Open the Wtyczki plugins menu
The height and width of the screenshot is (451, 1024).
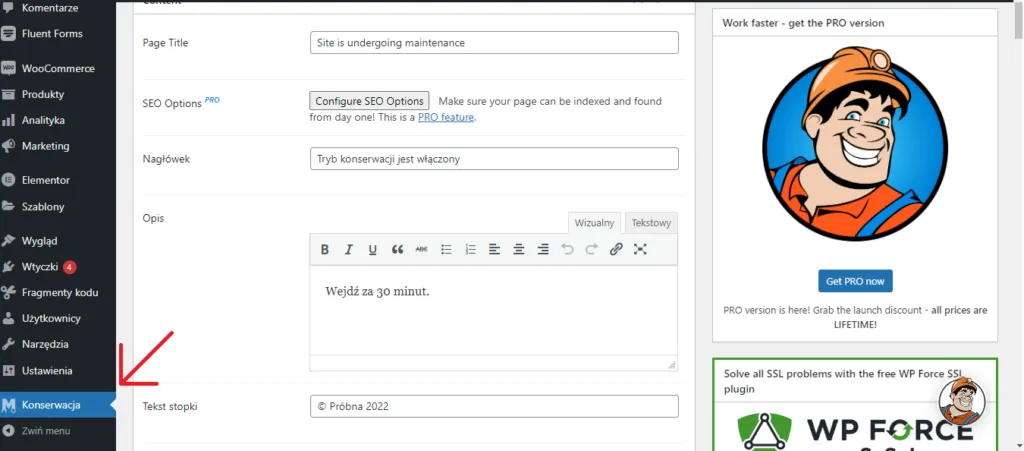coord(40,267)
